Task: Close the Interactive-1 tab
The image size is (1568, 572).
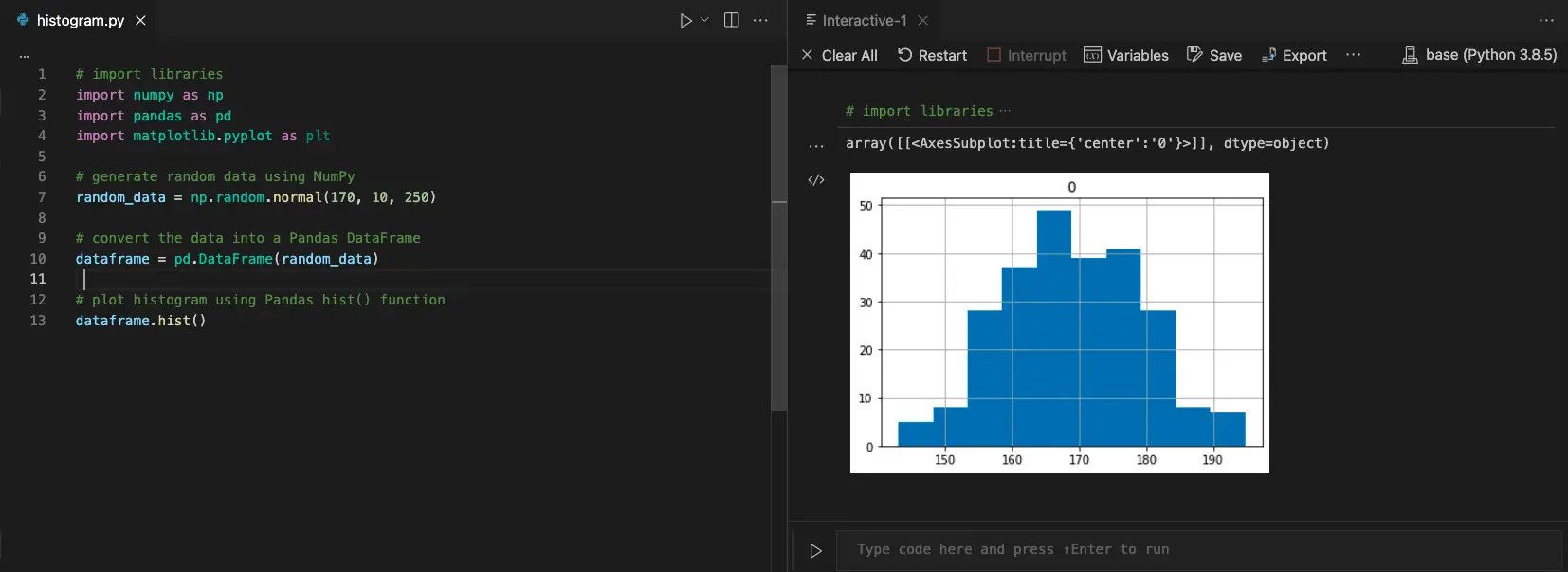Action: click(x=922, y=20)
